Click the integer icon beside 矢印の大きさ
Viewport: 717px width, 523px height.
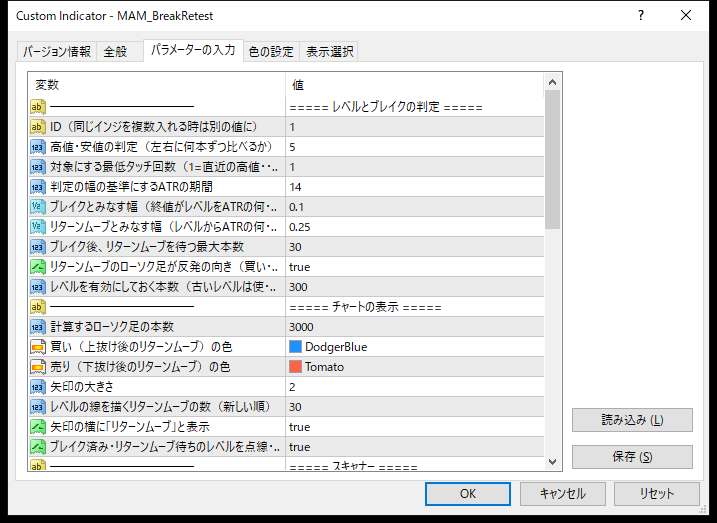38,387
